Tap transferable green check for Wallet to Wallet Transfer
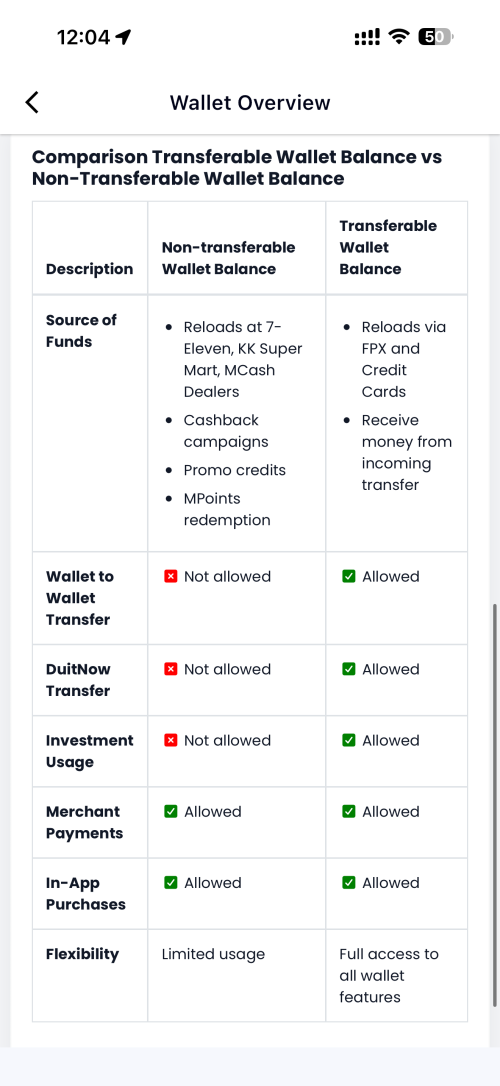Viewport: 500px width, 1086px height. point(348,576)
